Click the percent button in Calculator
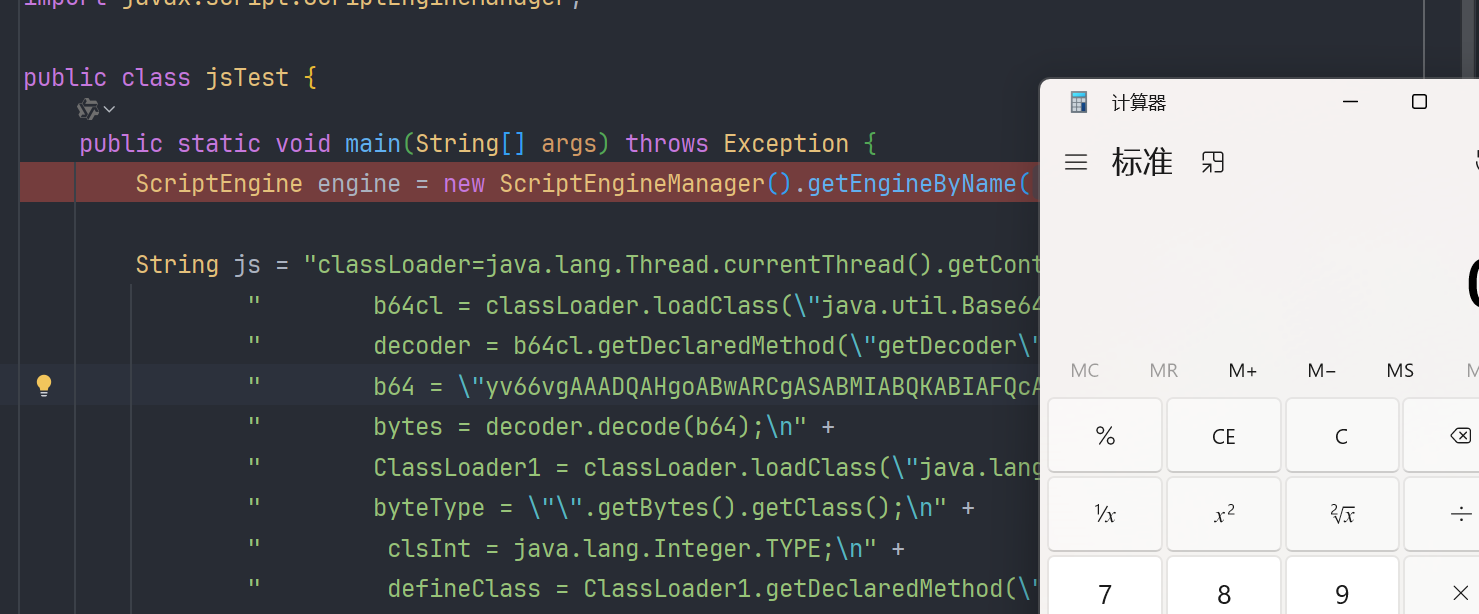 (1105, 435)
